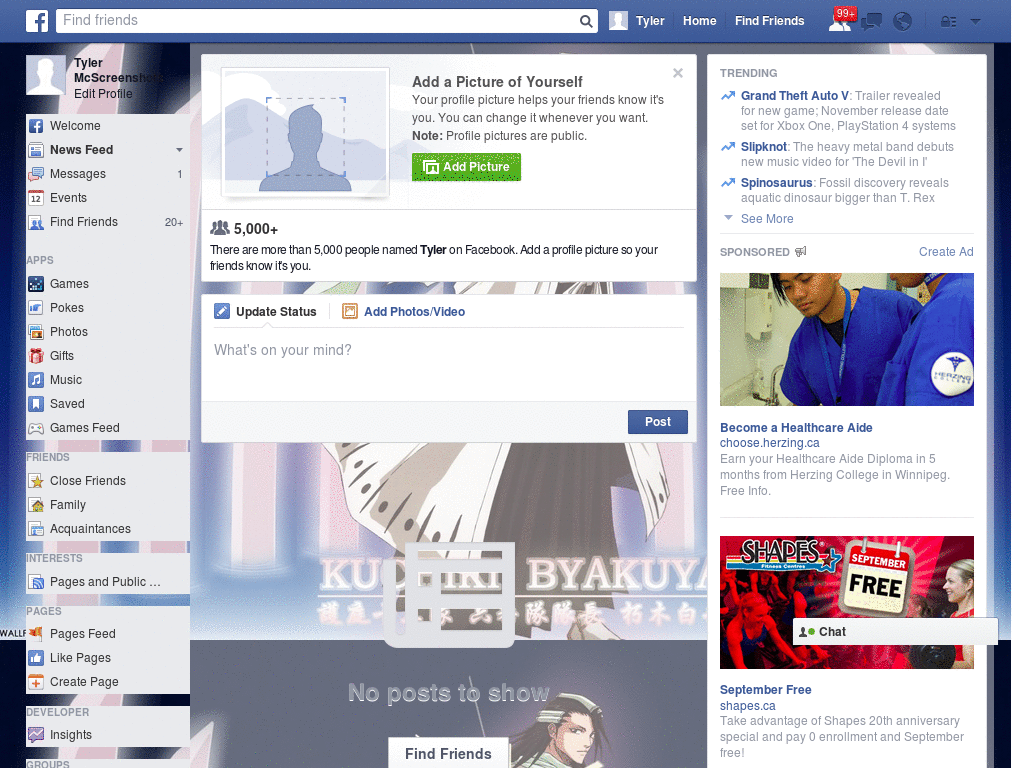Select the Add Photos/Video tab

point(404,312)
